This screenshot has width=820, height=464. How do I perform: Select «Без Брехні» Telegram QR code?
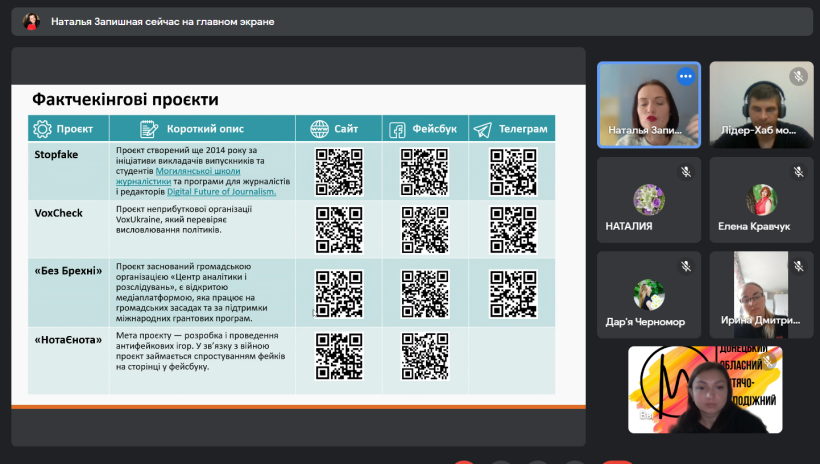coord(514,293)
